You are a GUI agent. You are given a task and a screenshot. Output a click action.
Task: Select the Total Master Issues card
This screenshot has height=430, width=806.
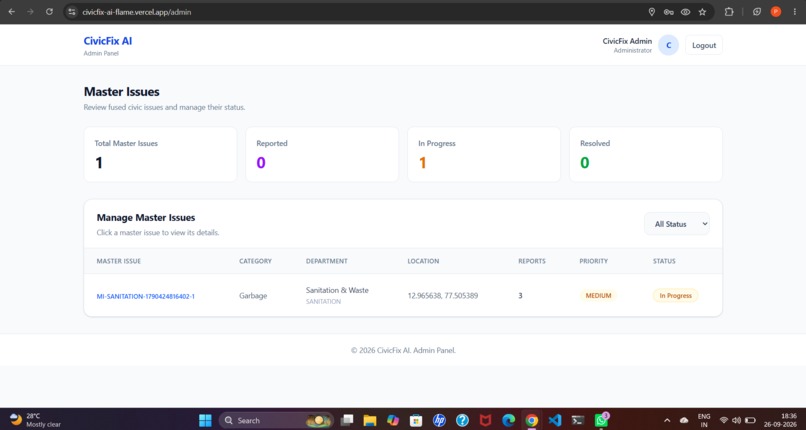coord(160,155)
